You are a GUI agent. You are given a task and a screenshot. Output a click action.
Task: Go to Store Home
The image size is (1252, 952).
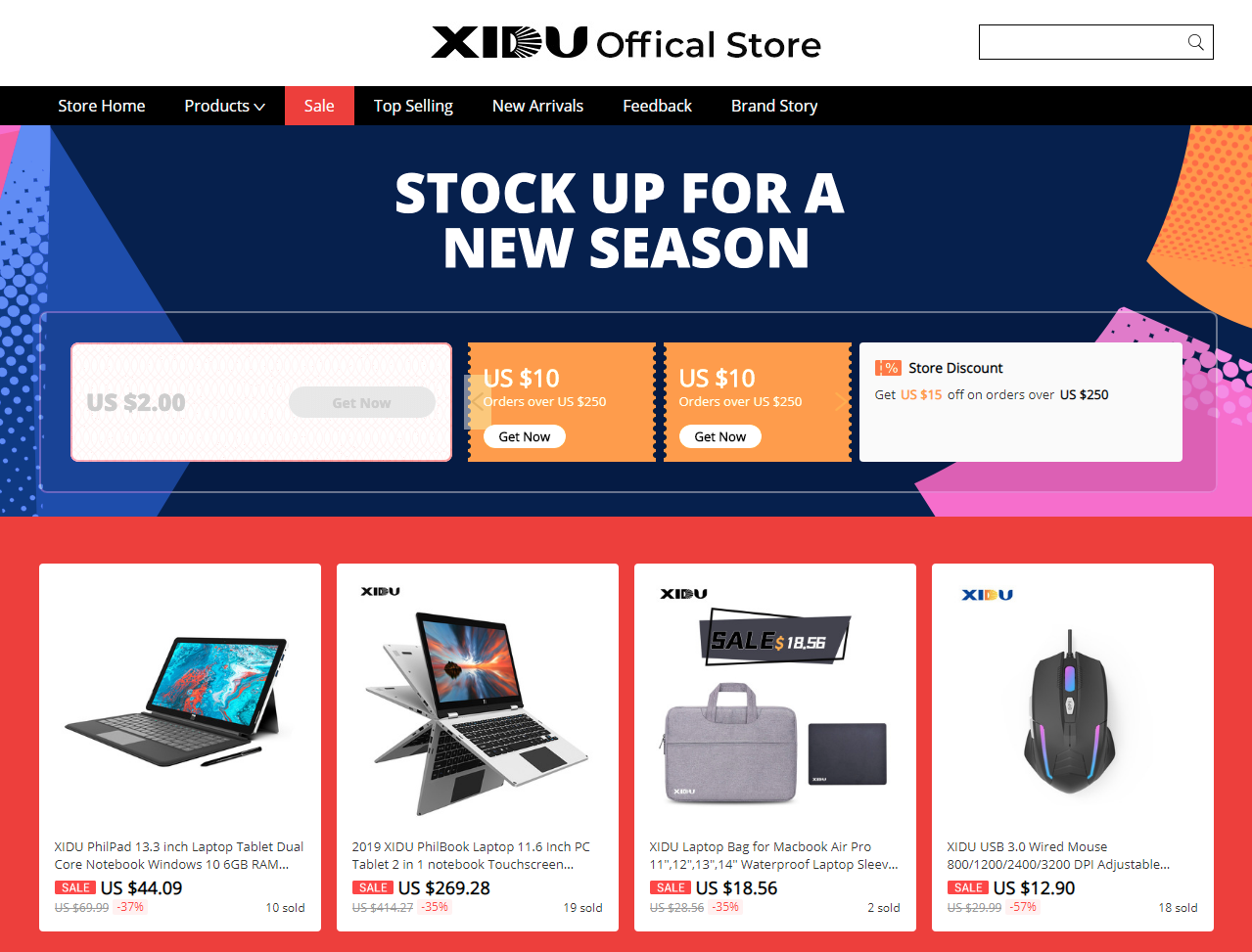(x=102, y=106)
